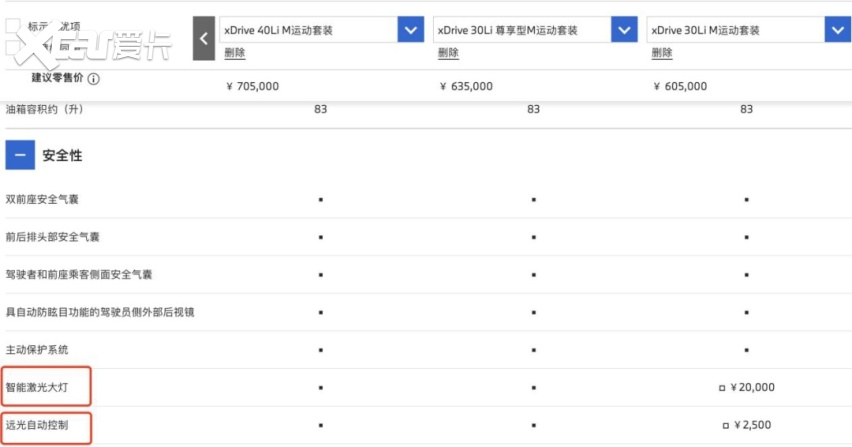Select the price ¥ 705,000
This screenshot has height=447, width=852.
253,86
